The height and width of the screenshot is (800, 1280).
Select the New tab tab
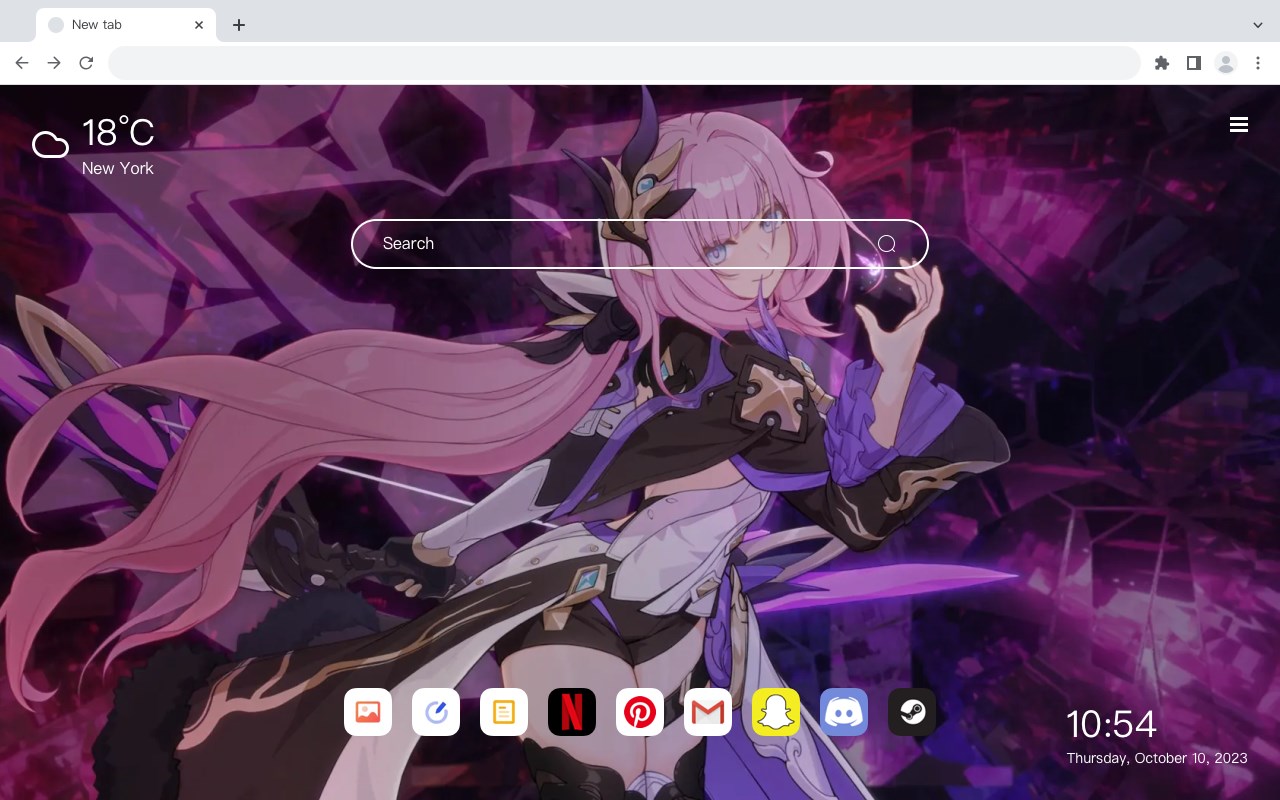(126, 25)
